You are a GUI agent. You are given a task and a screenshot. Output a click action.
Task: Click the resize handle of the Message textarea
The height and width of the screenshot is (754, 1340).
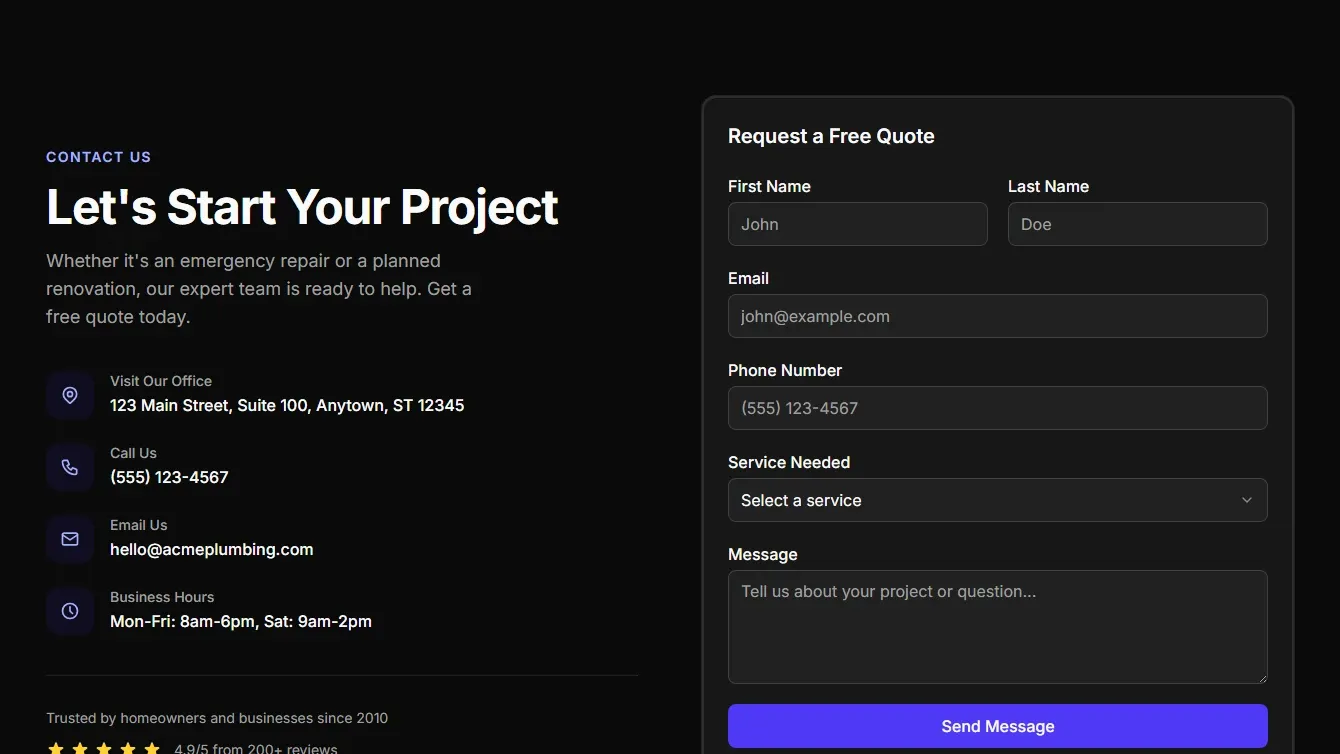click(1261, 677)
